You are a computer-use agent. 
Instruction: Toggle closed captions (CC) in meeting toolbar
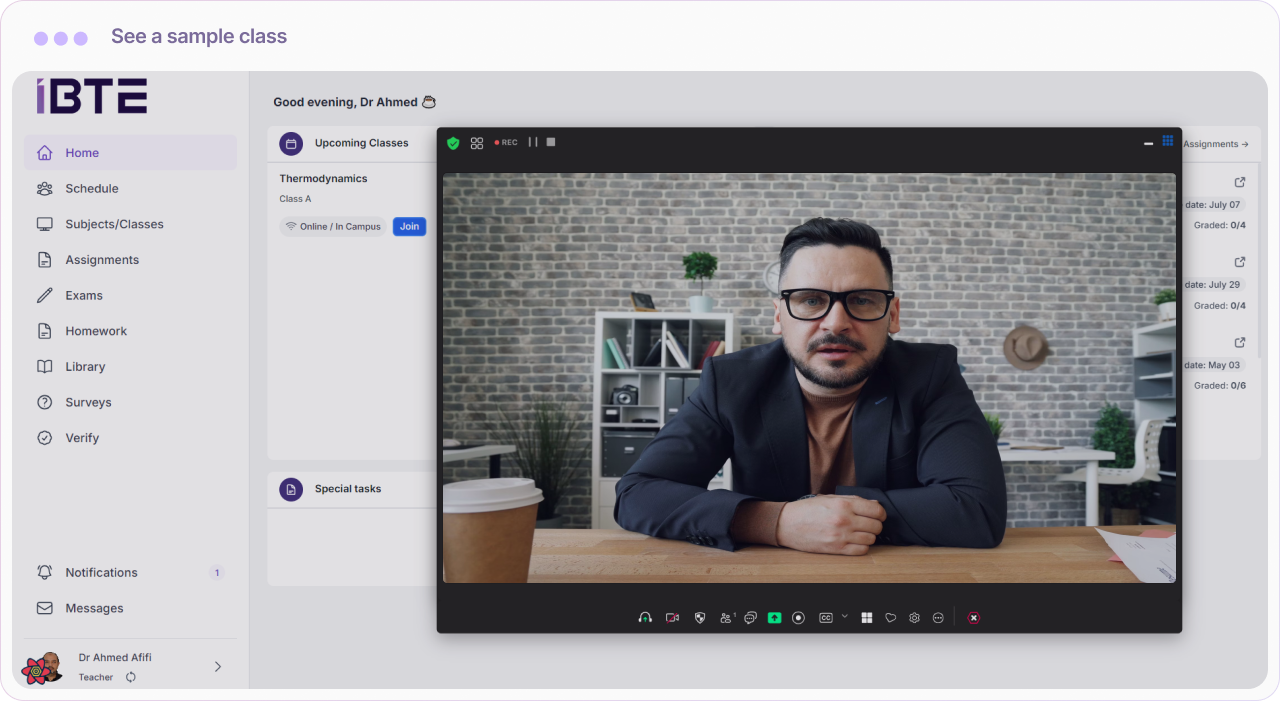tap(826, 618)
